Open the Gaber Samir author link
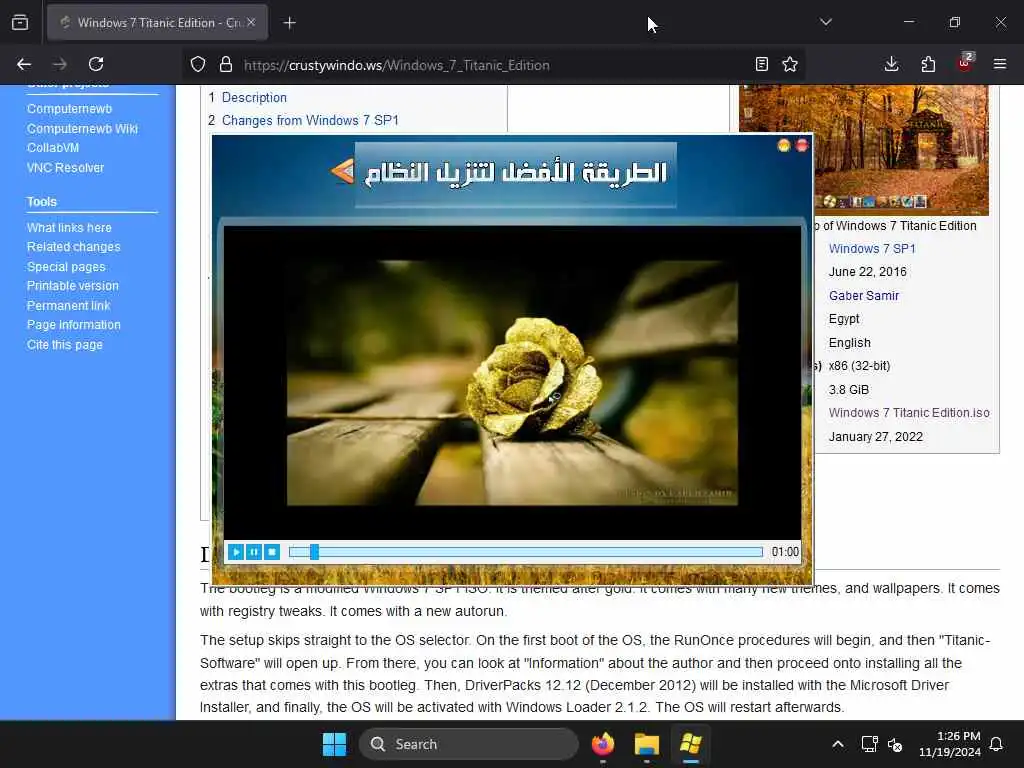The image size is (1024, 768). 863,296
